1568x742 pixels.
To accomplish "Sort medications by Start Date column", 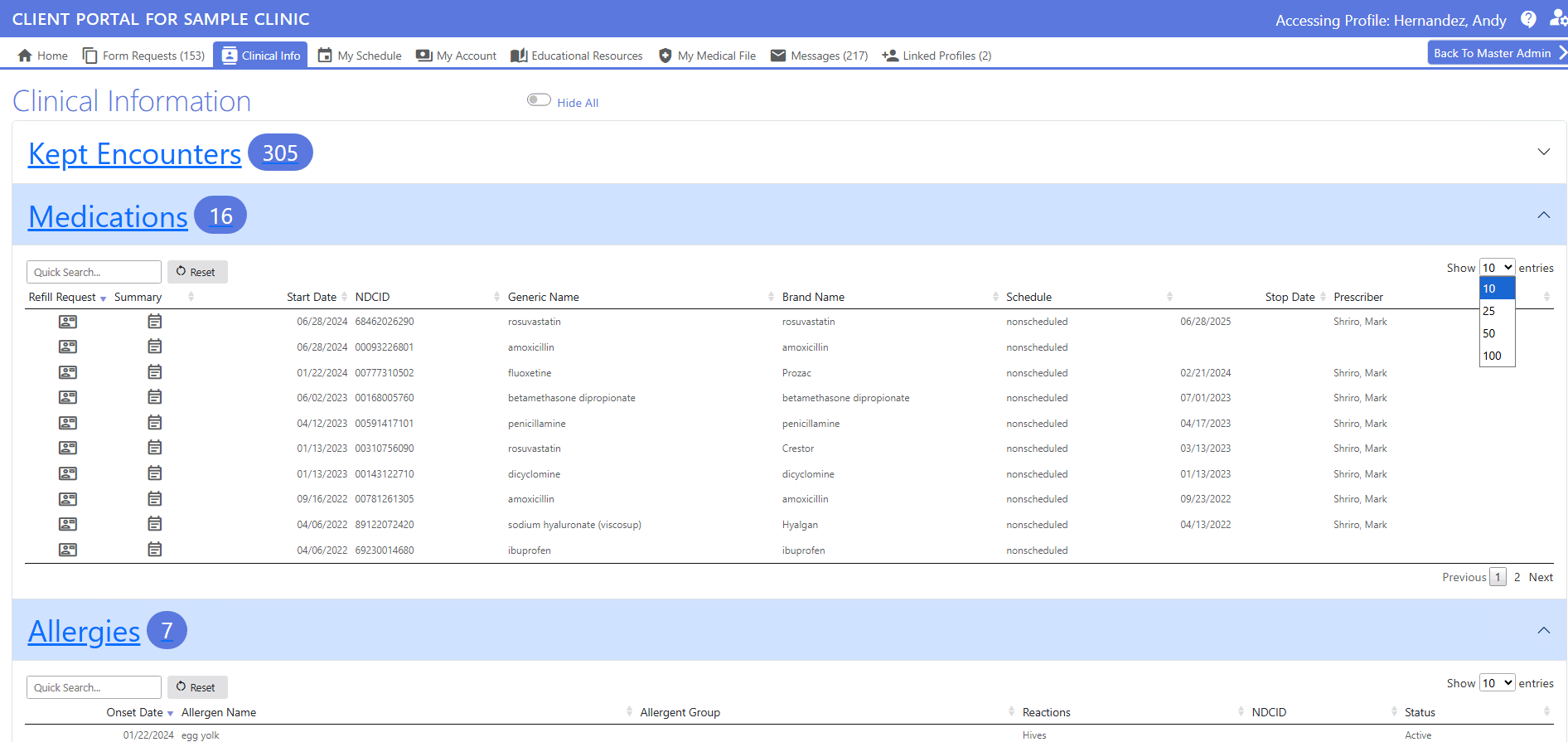I will pos(312,297).
